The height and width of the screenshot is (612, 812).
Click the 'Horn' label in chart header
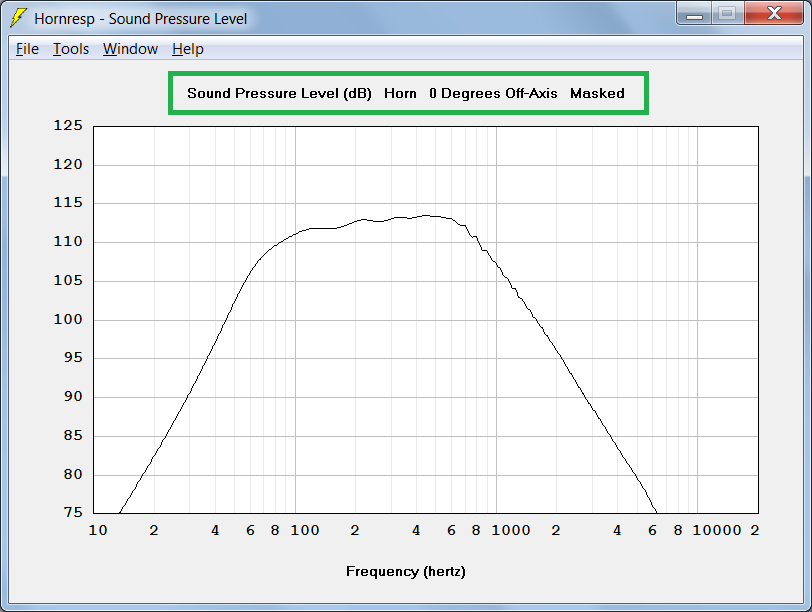click(x=400, y=93)
